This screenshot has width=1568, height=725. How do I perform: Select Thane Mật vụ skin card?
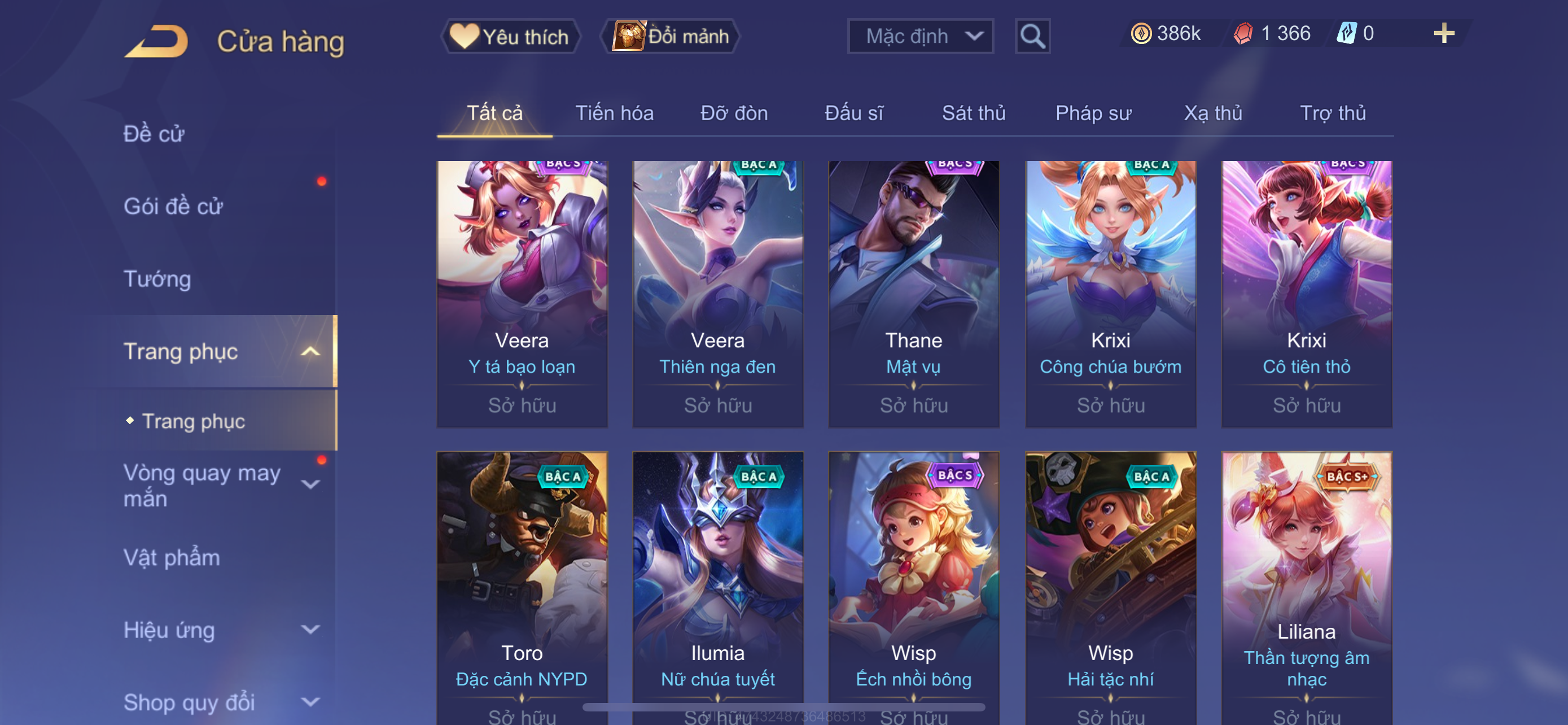tap(914, 294)
